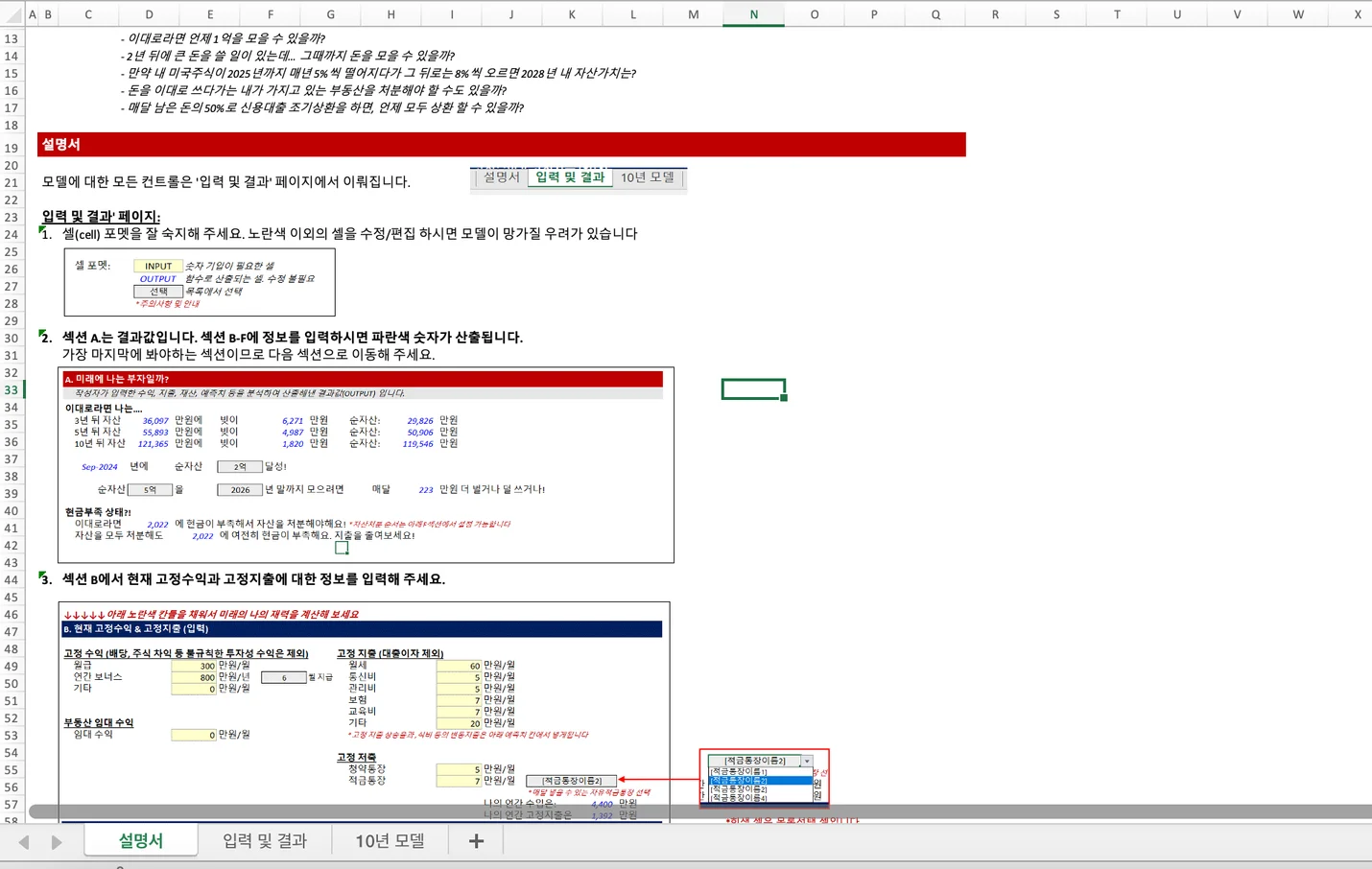This screenshot has height=869, width=1372.
Task: Open the 10년 모델 sheet tab
Action: click(x=390, y=840)
